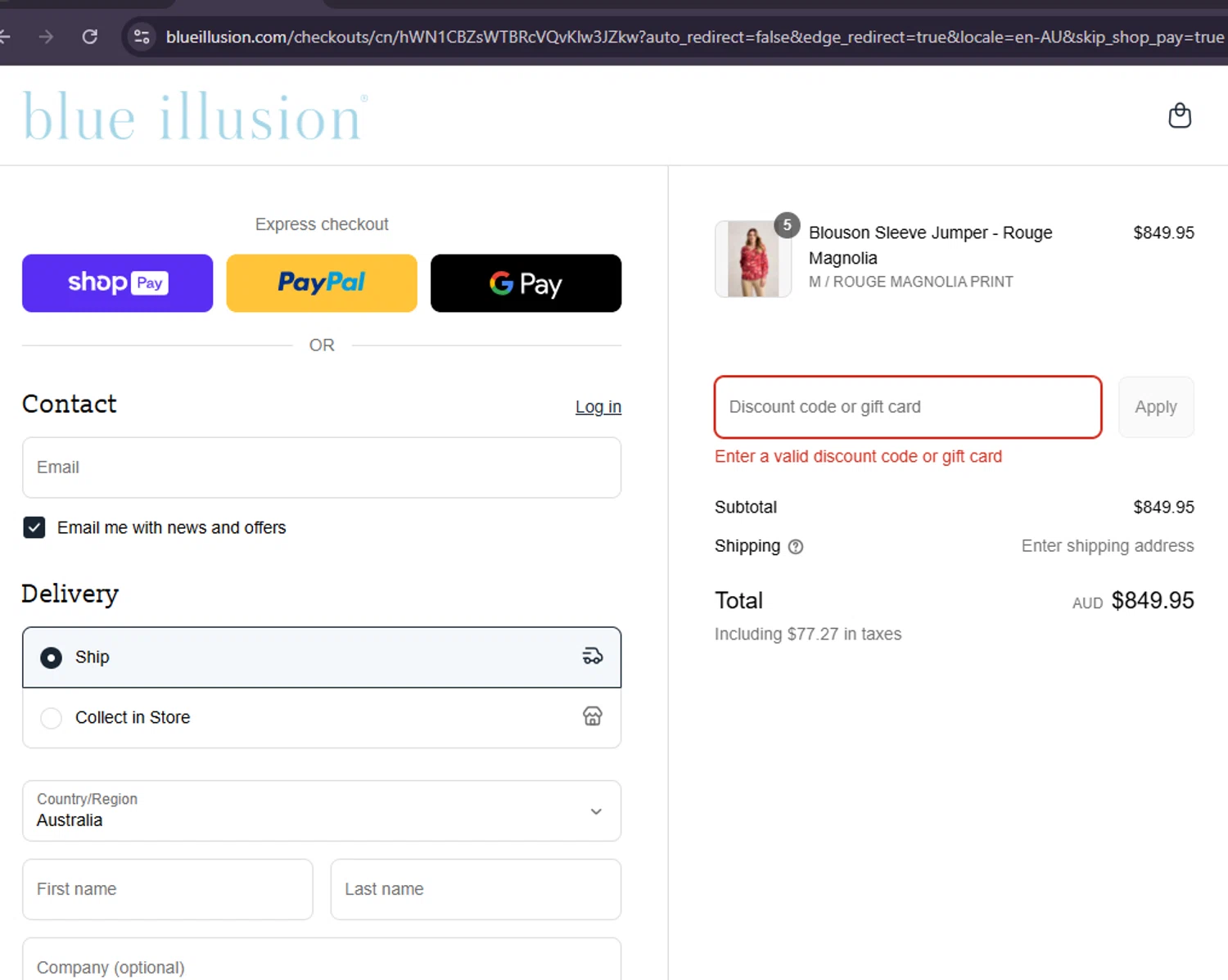Click the product line price $849.95
The width and height of the screenshot is (1228, 980).
[1163, 233]
